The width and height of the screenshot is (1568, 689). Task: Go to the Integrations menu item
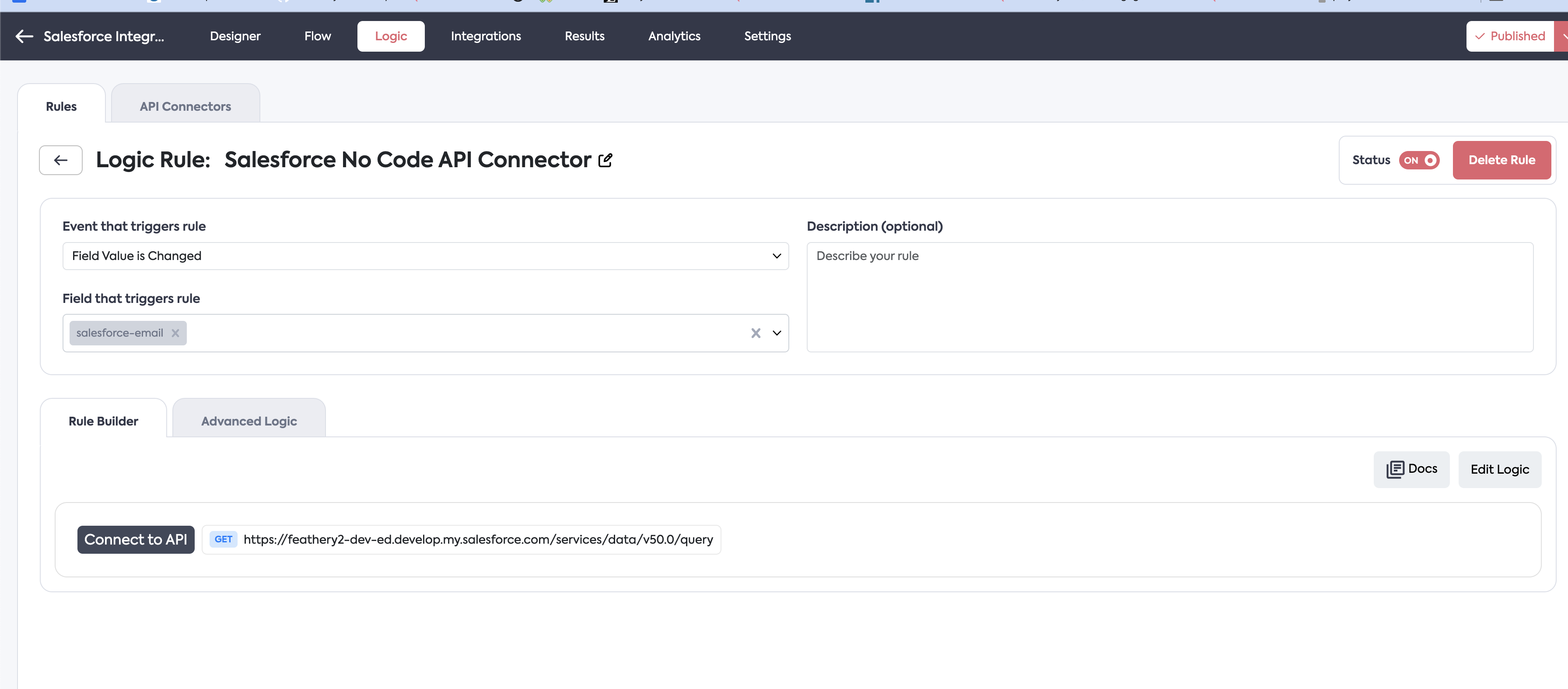tap(485, 37)
